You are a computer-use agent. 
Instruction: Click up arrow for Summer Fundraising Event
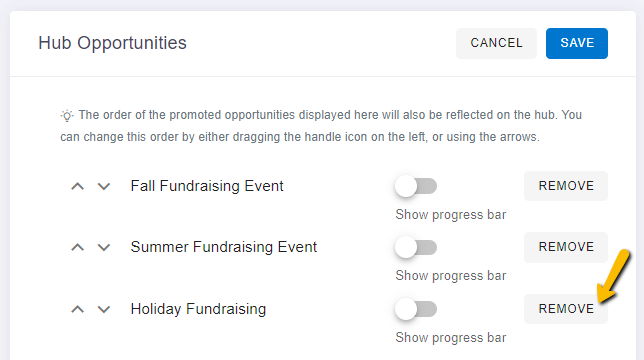78,248
